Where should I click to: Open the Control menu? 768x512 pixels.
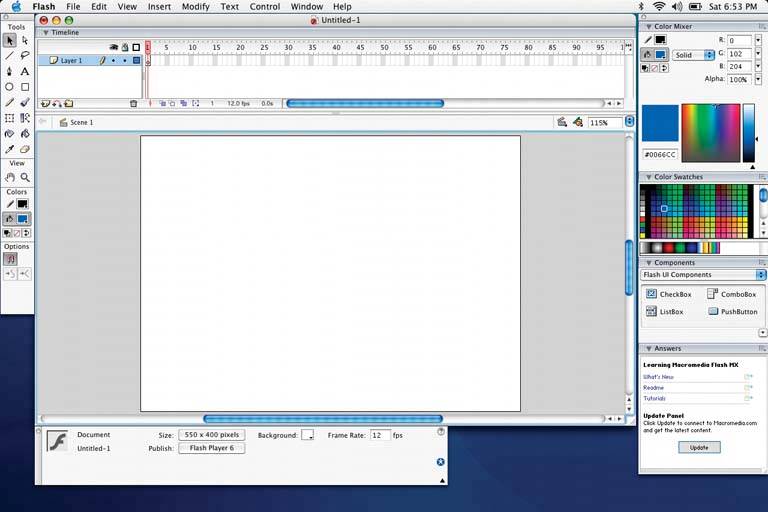click(265, 7)
